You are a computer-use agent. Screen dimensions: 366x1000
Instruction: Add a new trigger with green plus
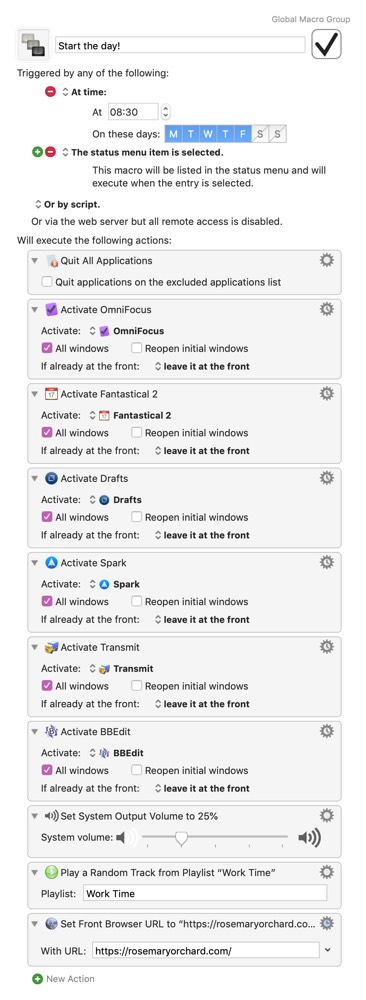tap(38, 152)
